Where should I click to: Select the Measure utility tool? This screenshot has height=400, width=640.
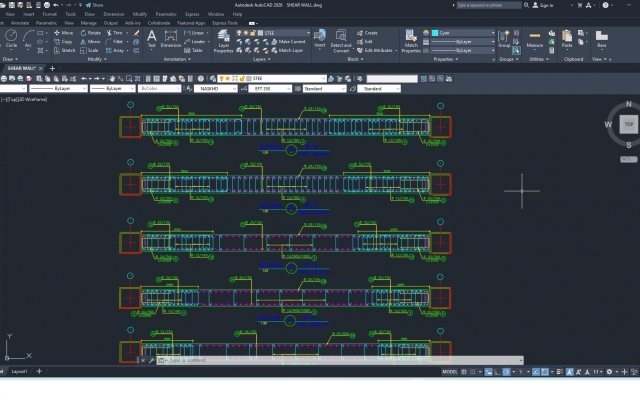point(535,38)
